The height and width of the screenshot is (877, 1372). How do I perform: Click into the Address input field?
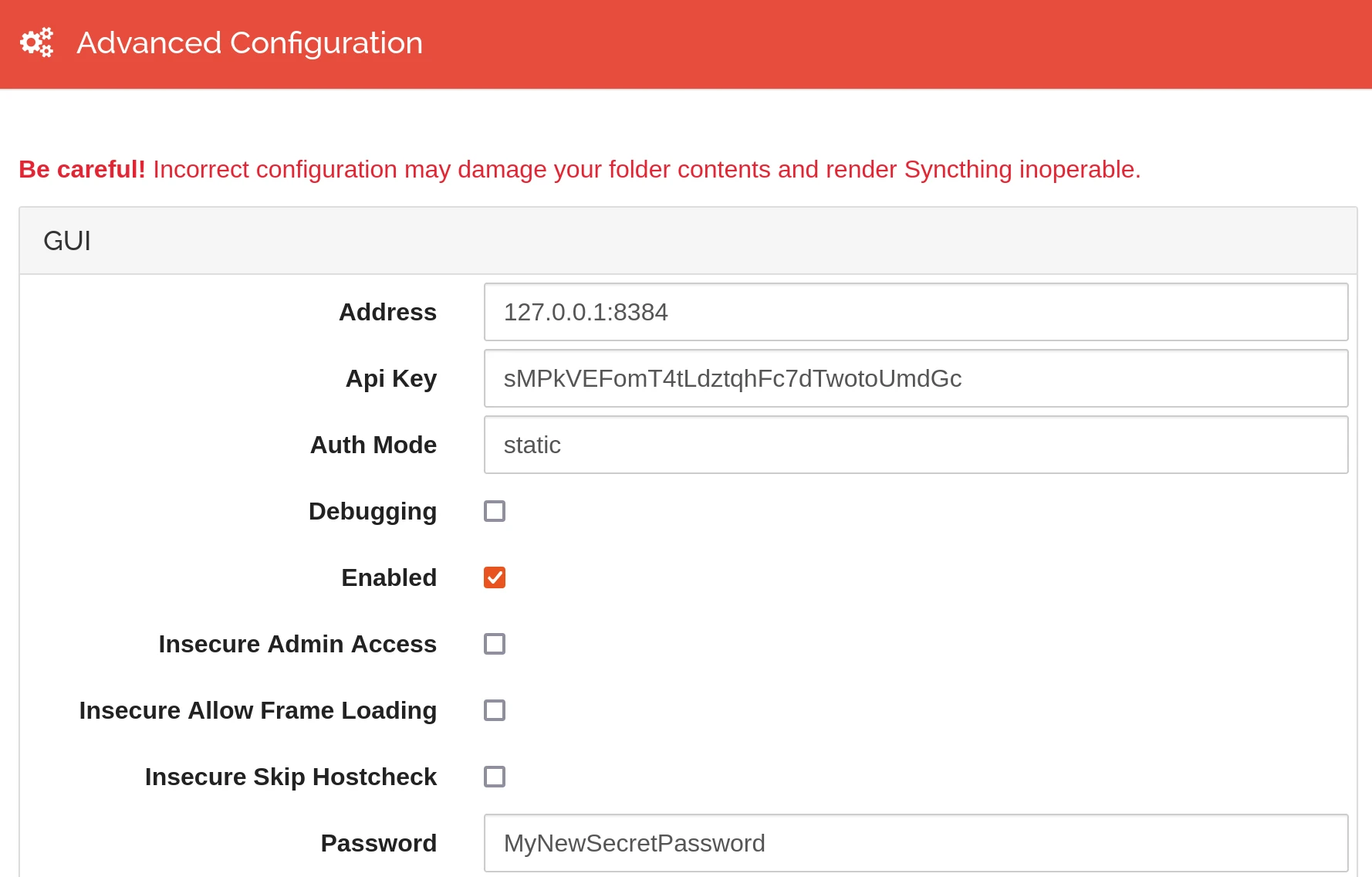[915, 312]
